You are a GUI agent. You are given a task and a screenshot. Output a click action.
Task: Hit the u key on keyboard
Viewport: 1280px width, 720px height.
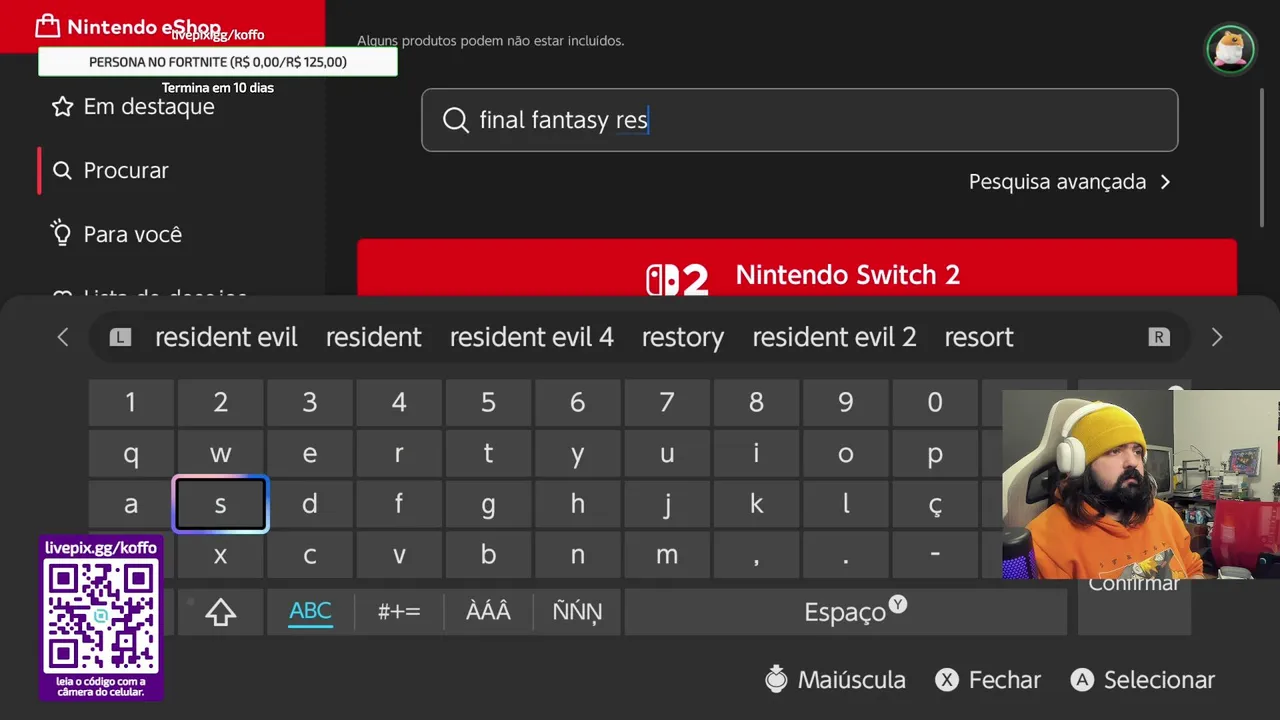pos(667,455)
